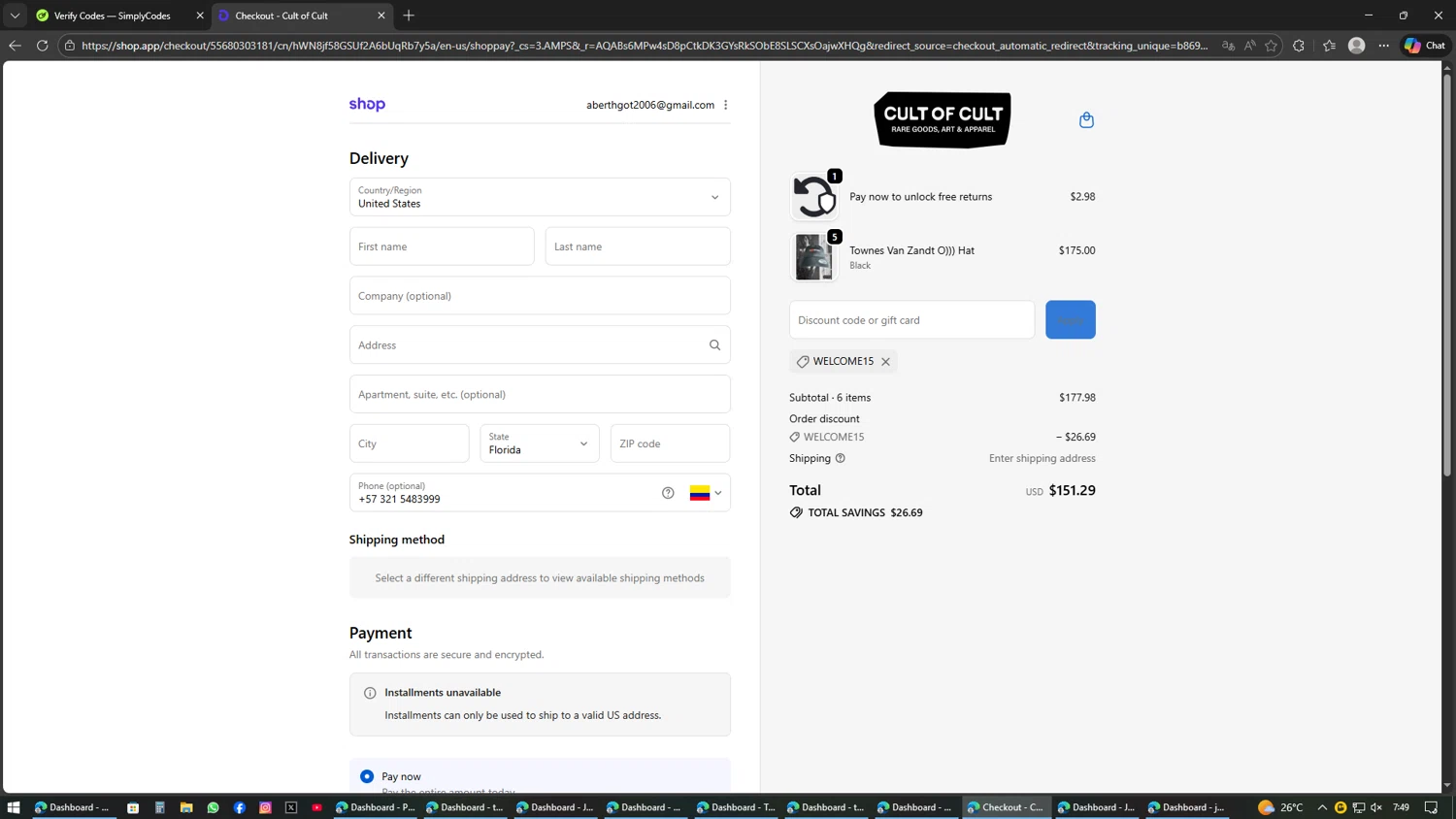
Task: Click the Installments unavailable info icon
Action: (x=370, y=693)
